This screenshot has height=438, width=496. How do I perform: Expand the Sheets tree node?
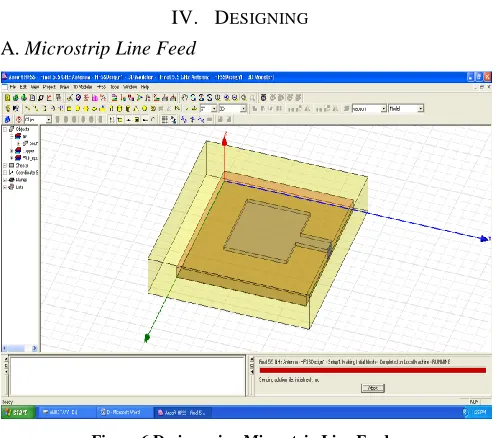pyautogui.click(x=5, y=165)
